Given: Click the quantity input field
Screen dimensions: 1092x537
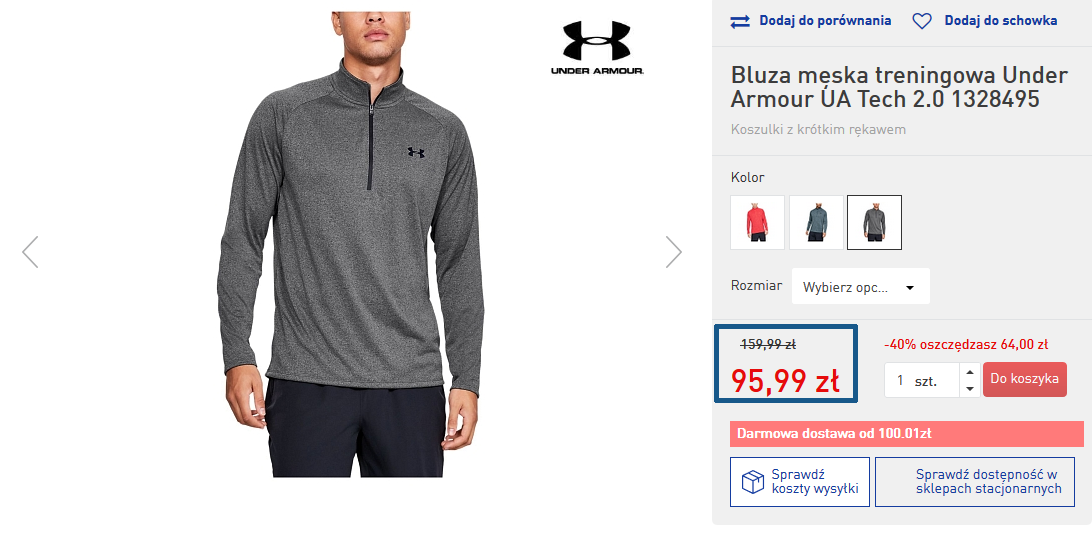Looking at the screenshot, I should click(x=920, y=380).
